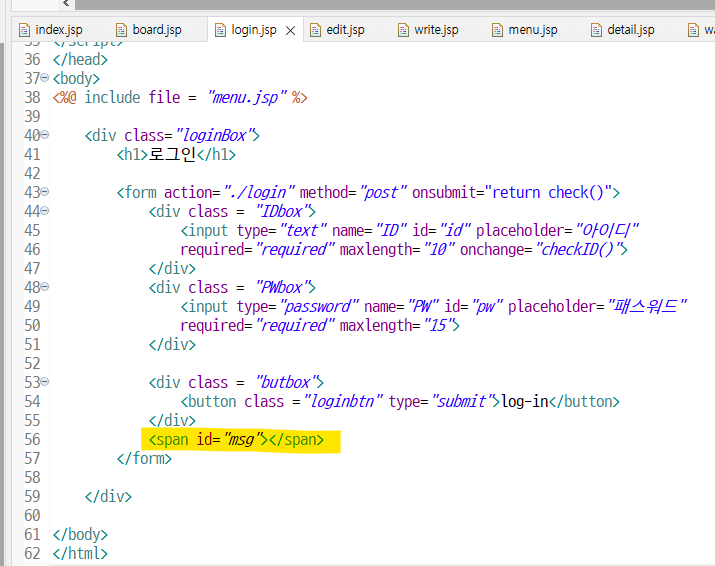
Task: Click the "PWbox" class value
Action: pyautogui.click(x=282, y=288)
